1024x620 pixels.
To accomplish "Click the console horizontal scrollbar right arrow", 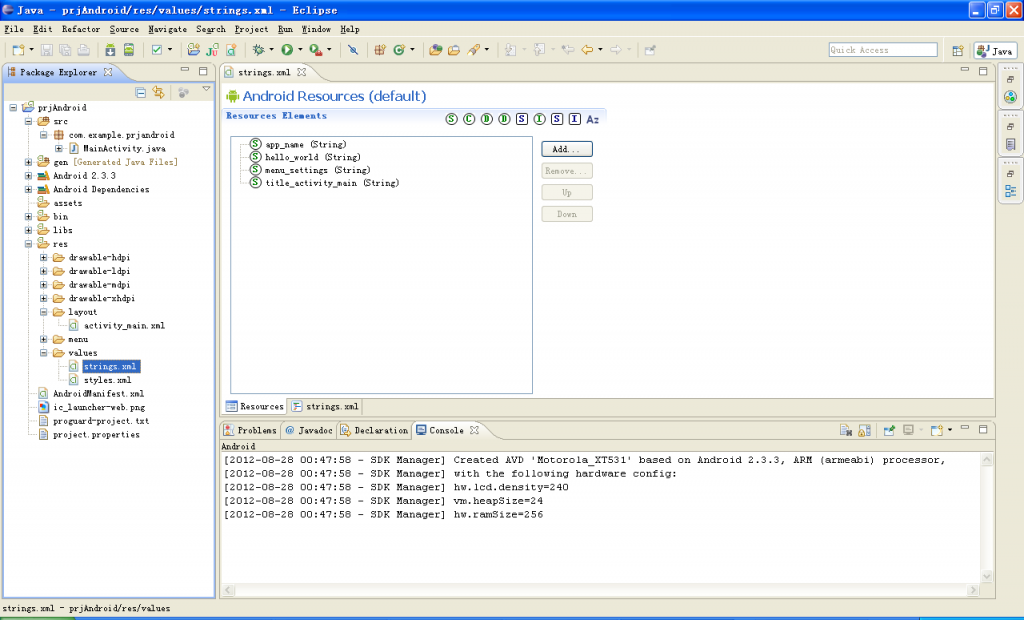I will pyautogui.click(x=973, y=590).
